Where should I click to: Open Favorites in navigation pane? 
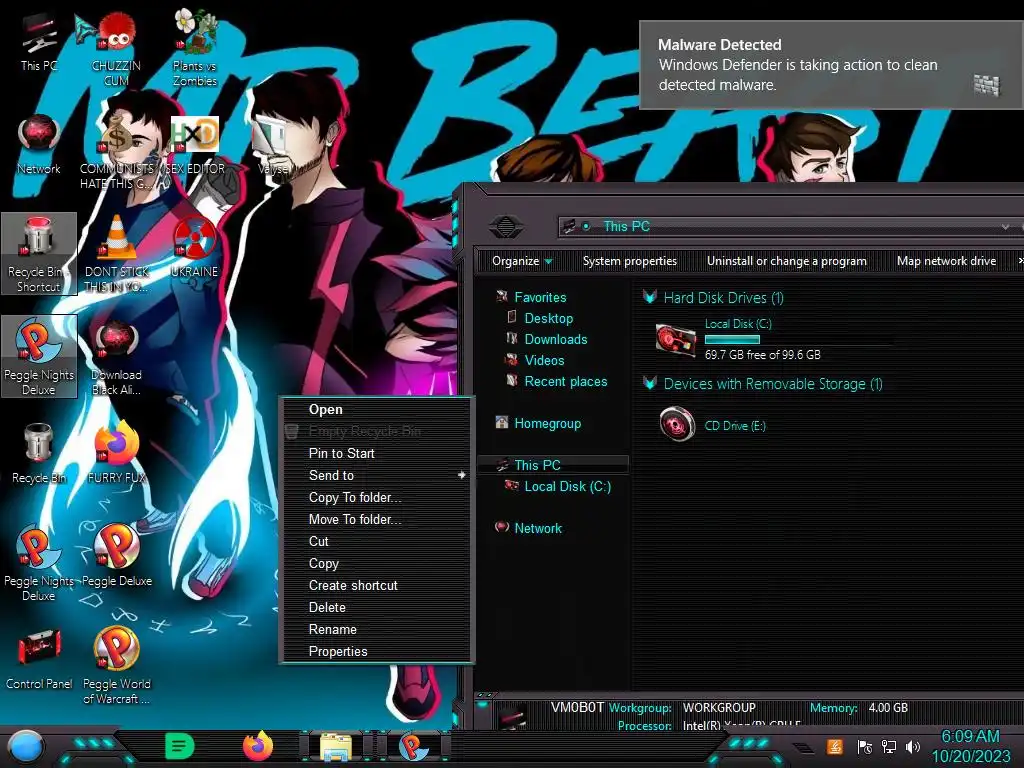coord(540,298)
